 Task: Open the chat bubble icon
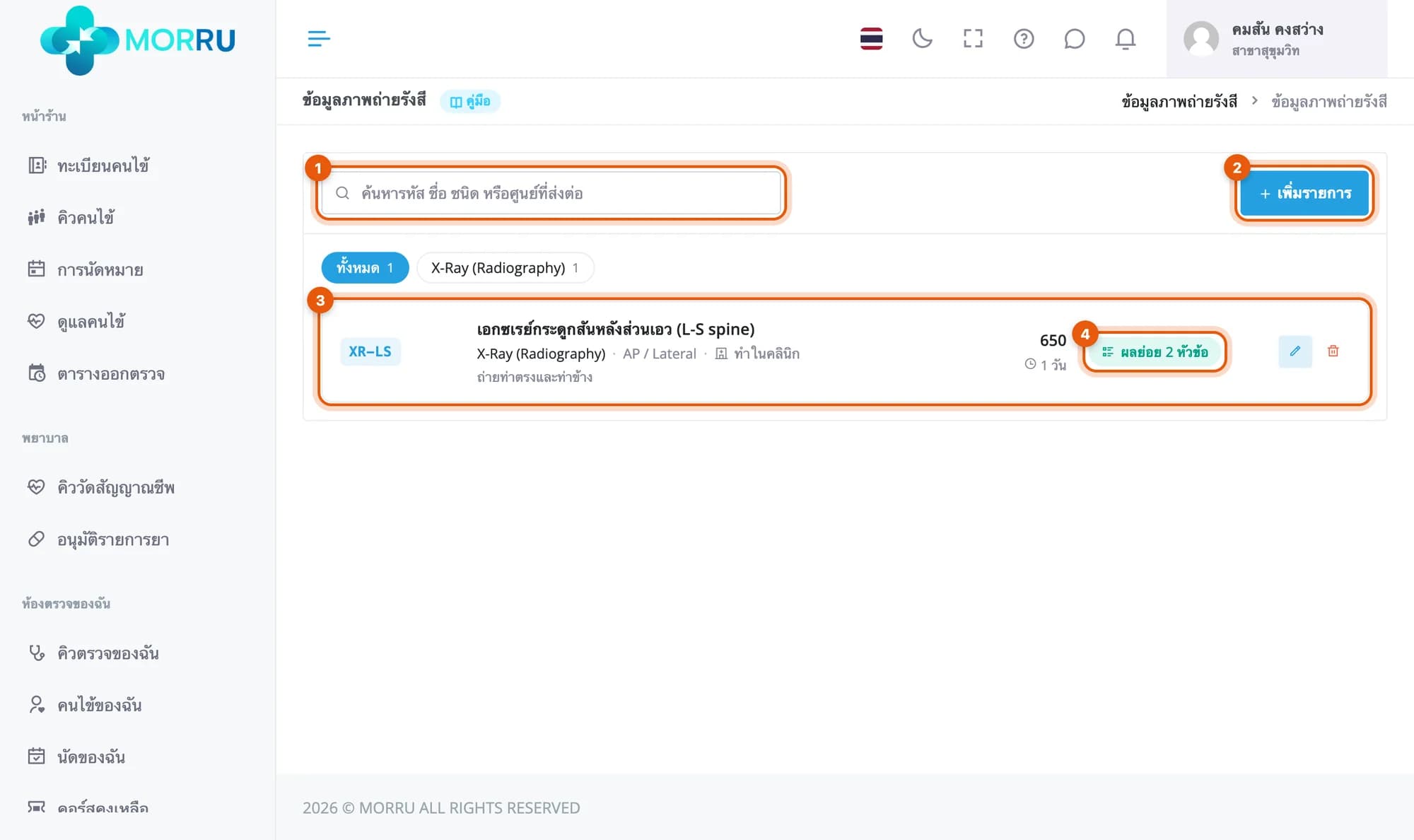(1074, 39)
